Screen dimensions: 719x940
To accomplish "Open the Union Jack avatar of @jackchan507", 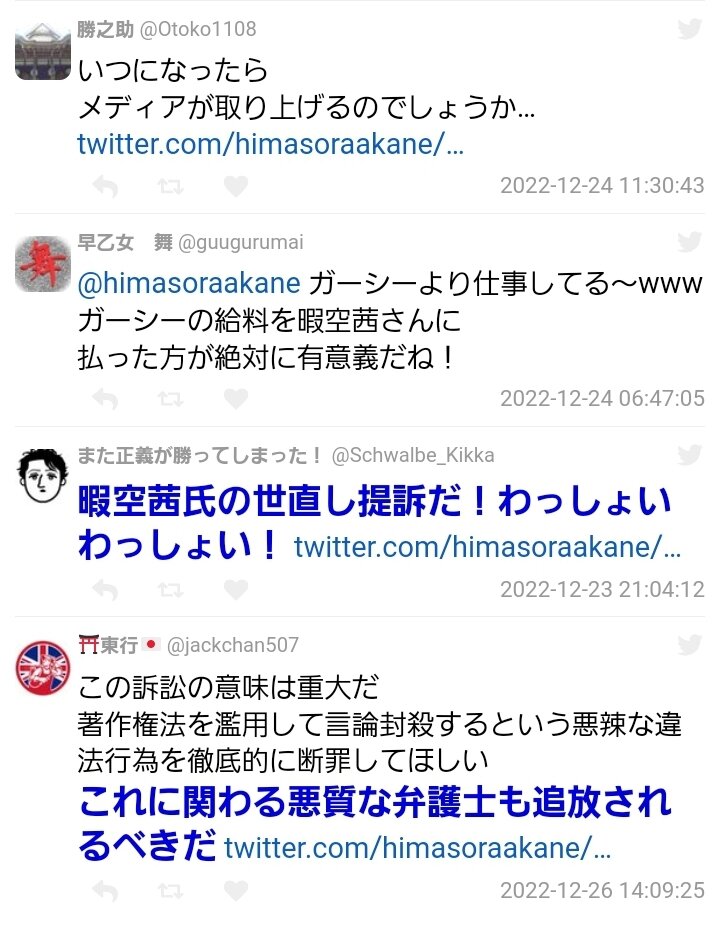I will [x=43, y=668].
